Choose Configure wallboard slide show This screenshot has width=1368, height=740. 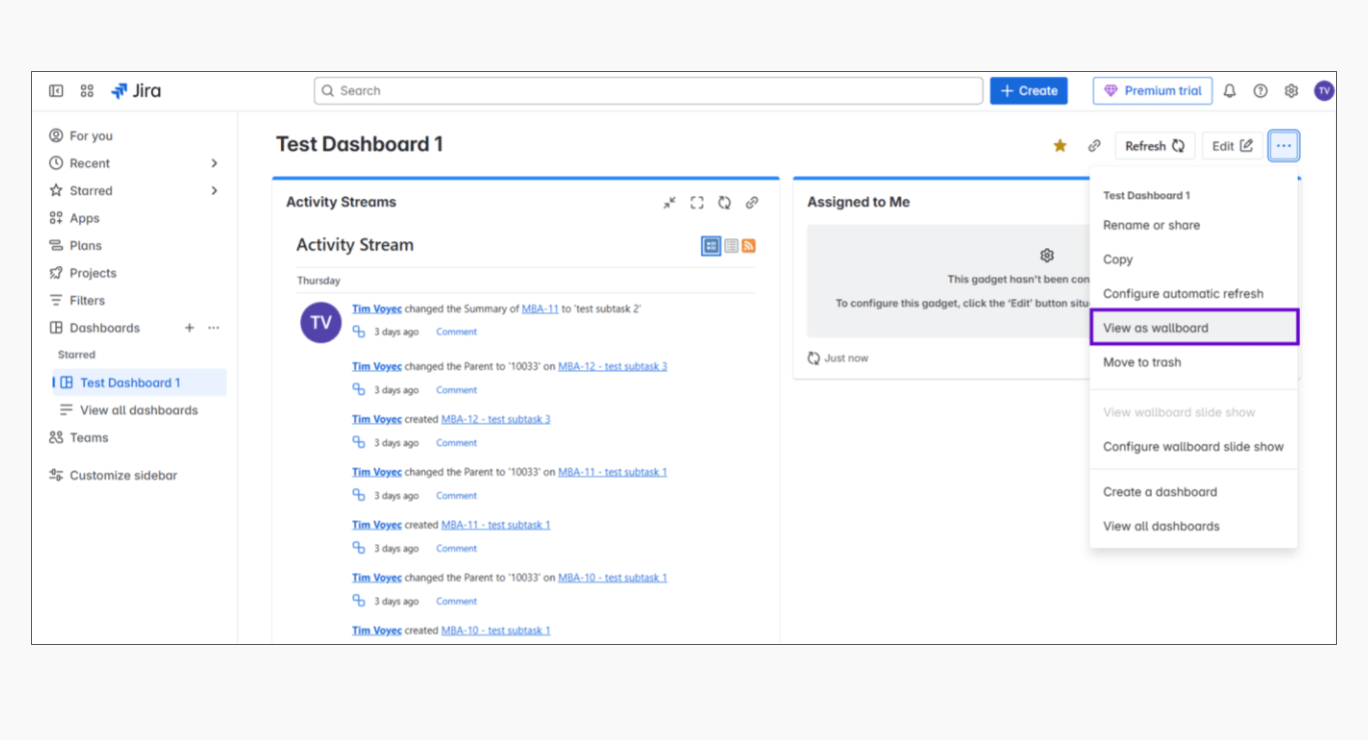coord(1193,447)
